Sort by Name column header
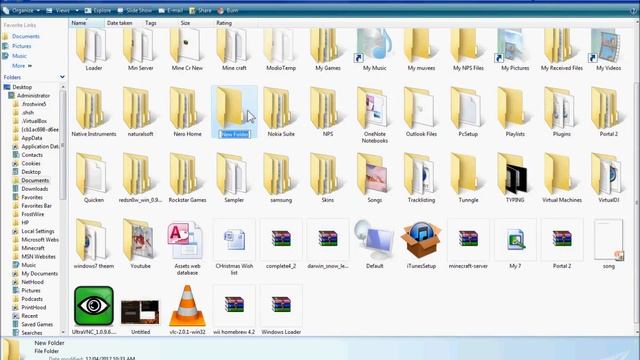 coord(87,23)
